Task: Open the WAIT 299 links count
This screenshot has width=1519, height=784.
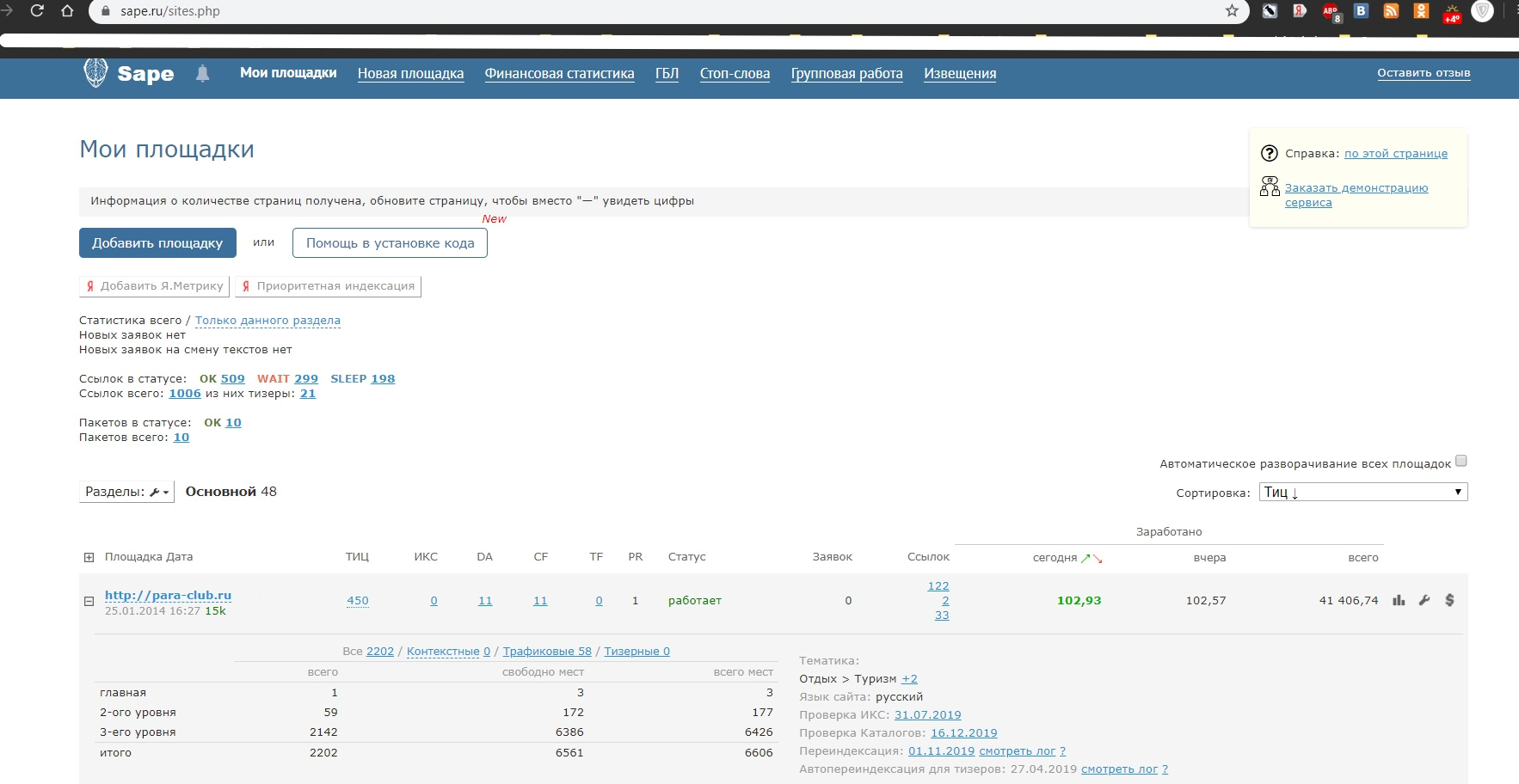Action: (x=305, y=379)
